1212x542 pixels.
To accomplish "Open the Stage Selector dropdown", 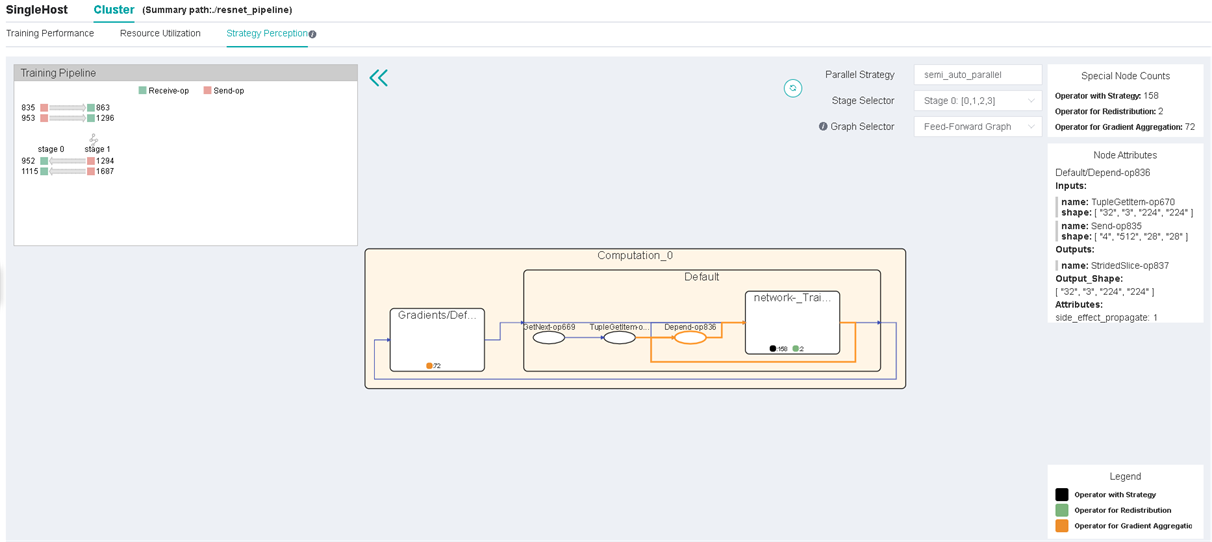I will point(977,101).
